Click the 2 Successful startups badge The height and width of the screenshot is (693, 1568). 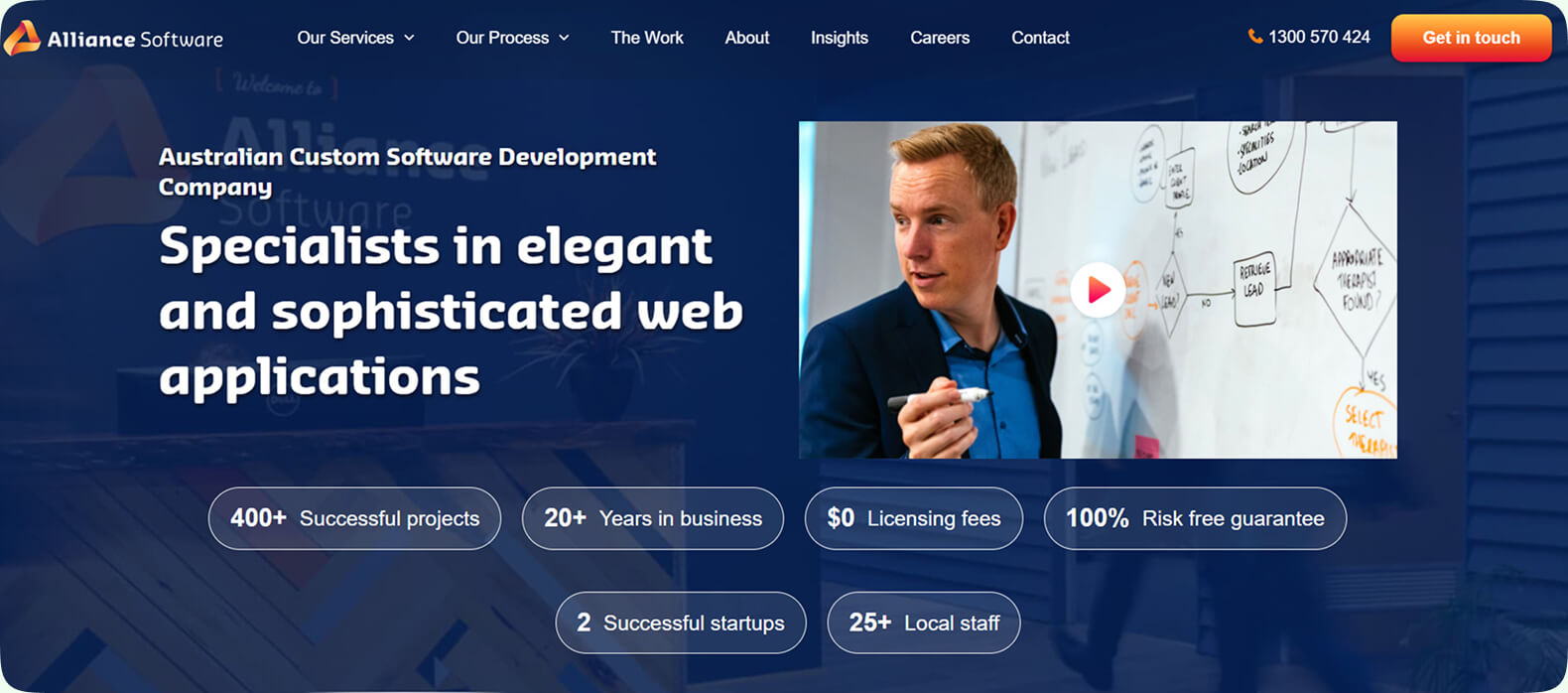click(x=681, y=623)
